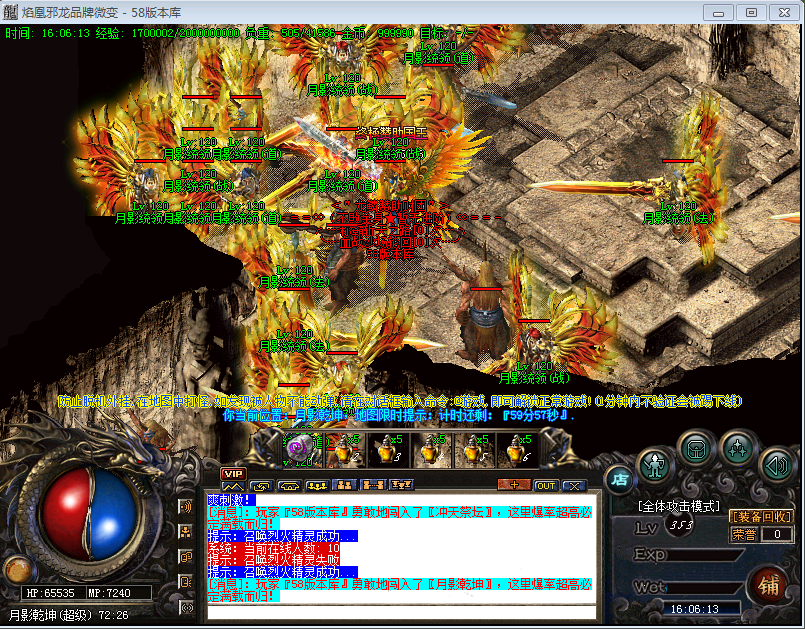Click the OUT logout button
Viewport: 805px width, 629px height.
(545, 486)
